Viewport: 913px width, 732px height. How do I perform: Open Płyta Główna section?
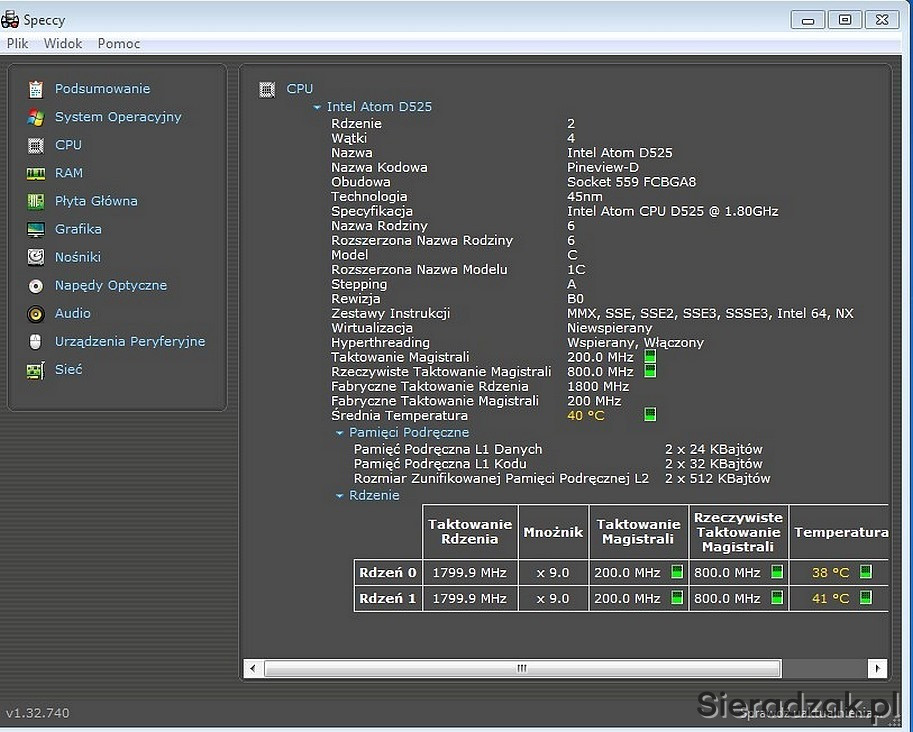click(x=96, y=201)
